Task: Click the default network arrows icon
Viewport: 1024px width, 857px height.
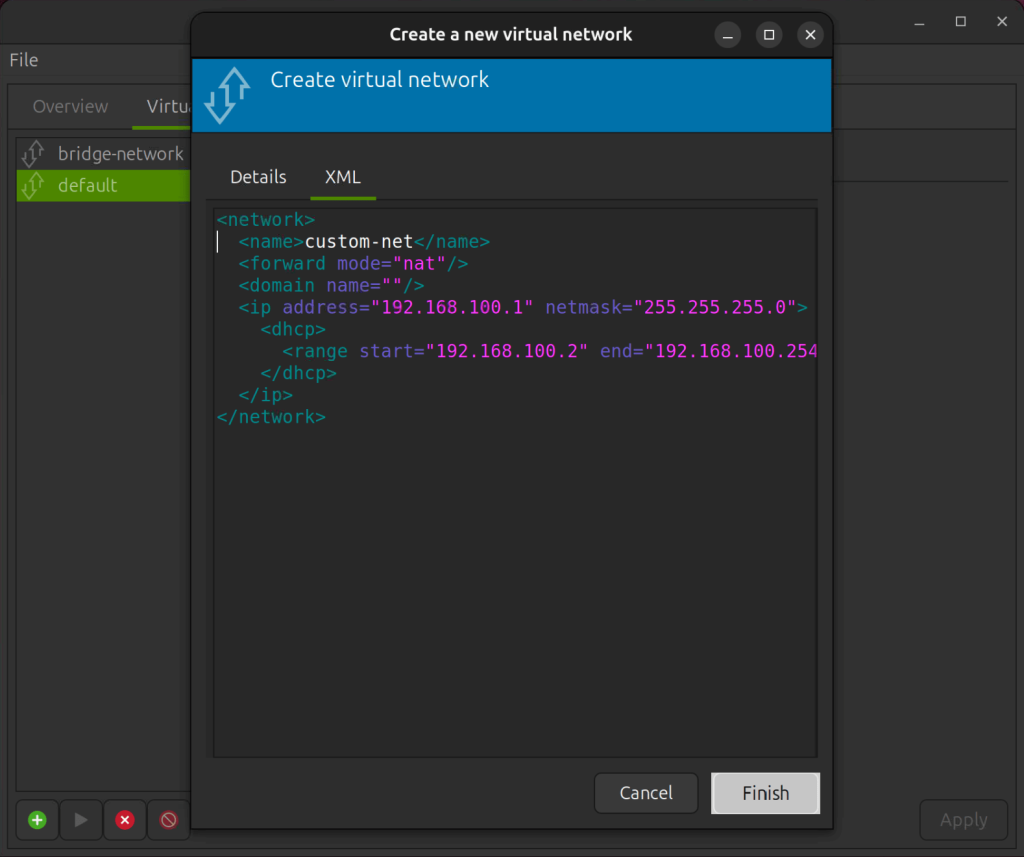Action: click(34, 185)
